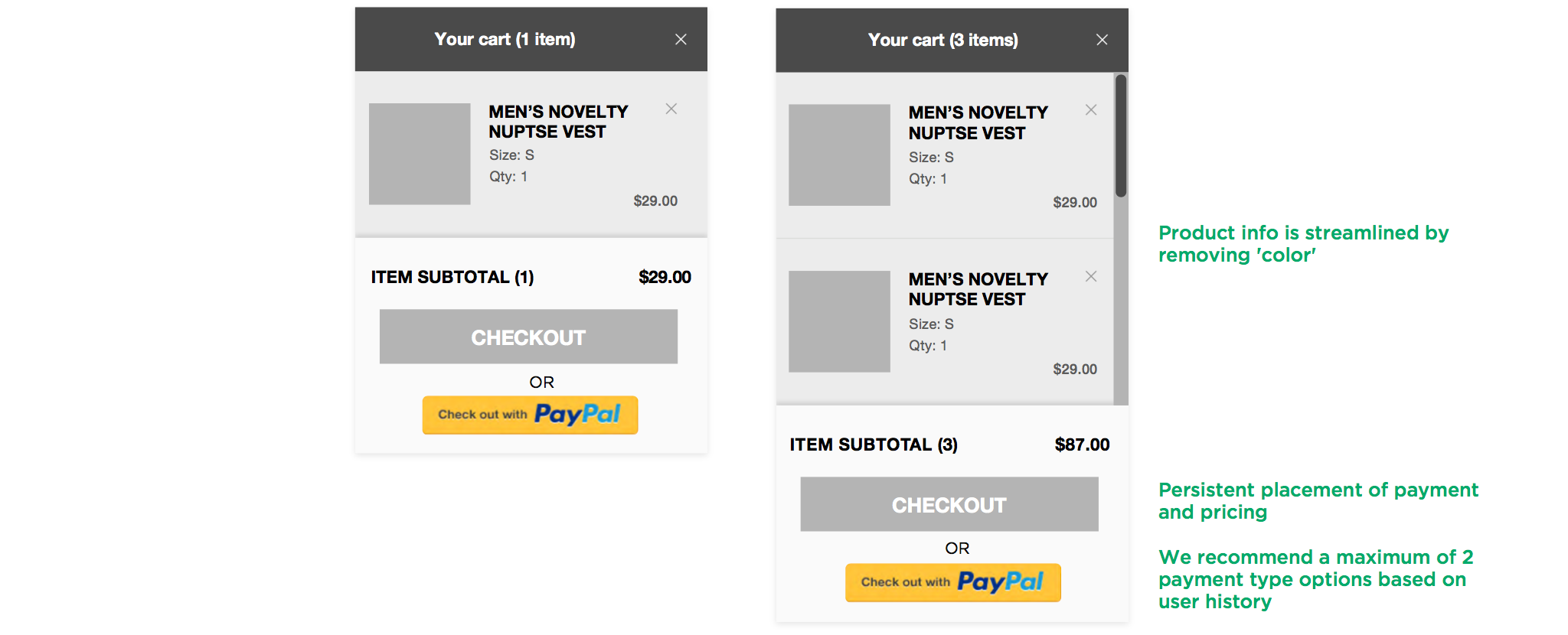Check out with PayPal in one-item cart
The width and height of the screenshot is (1568, 635).
pyautogui.click(x=530, y=415)
